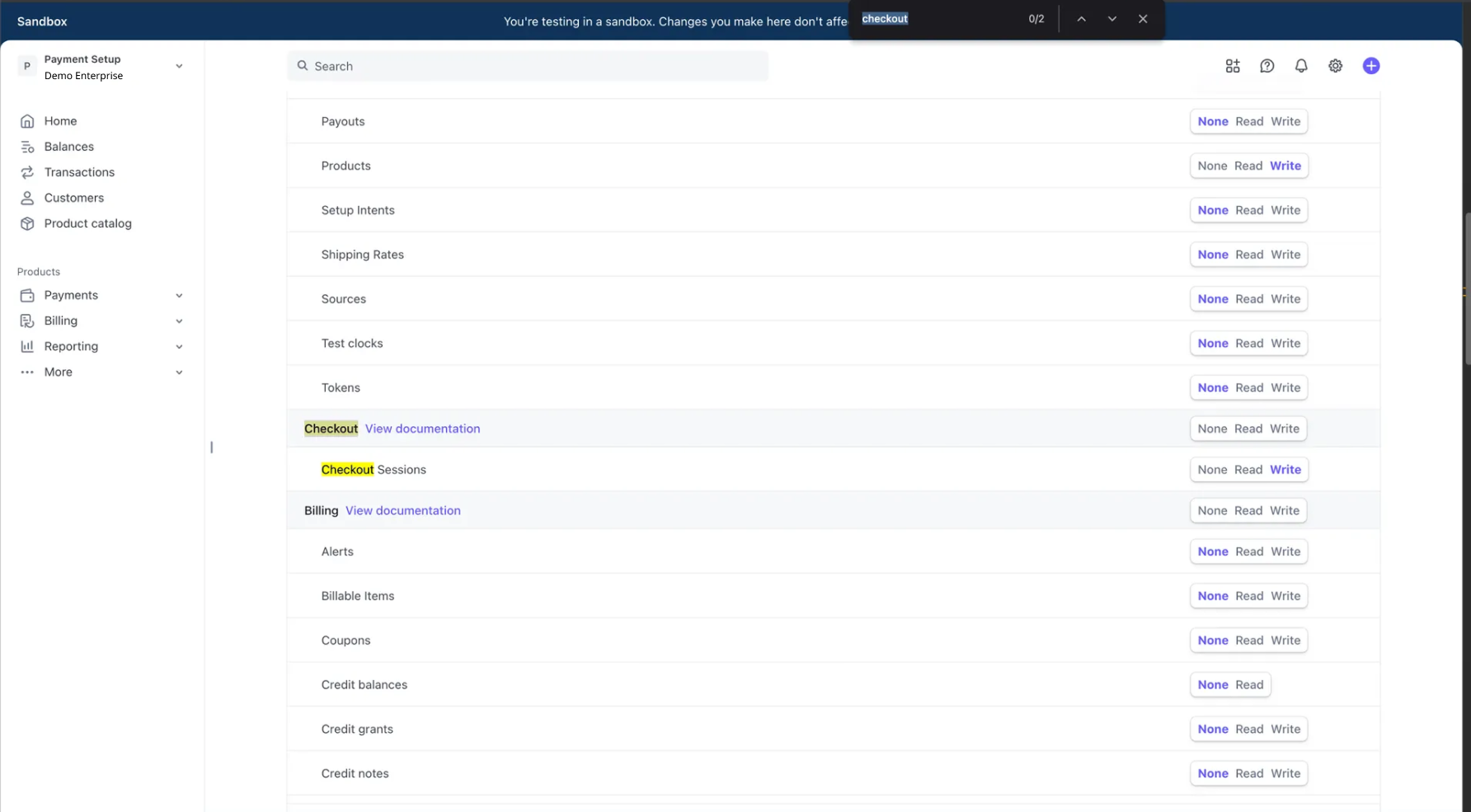Open View documentation beside Billing

pyautogui.click(x=402, y=510)
